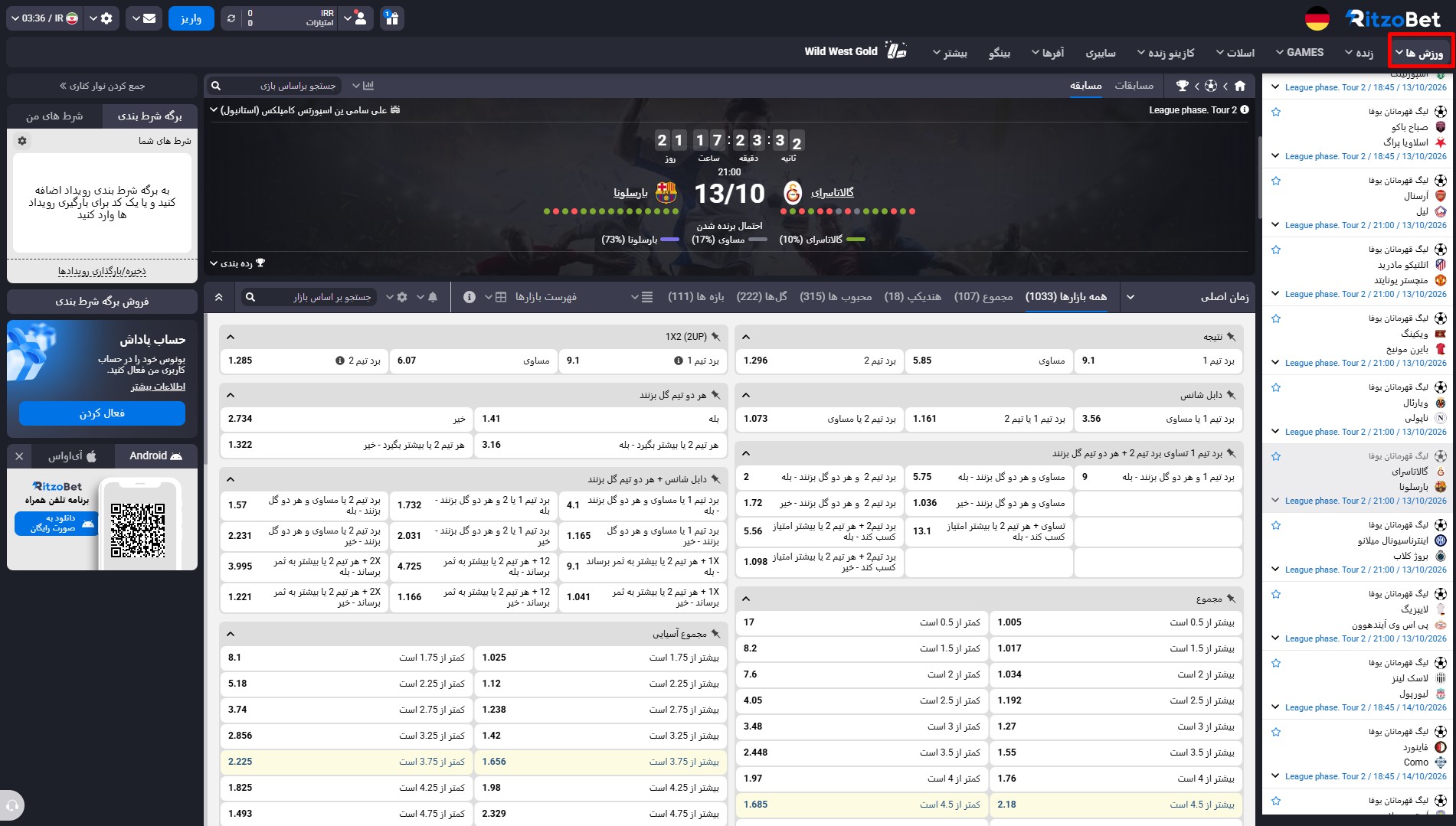
Task: Open the کازینو زنده live casino menu
Action: coord(1166,53)
